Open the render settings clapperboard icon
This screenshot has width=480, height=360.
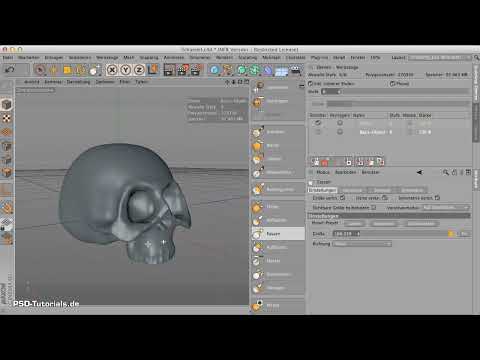tap(196, 70)
